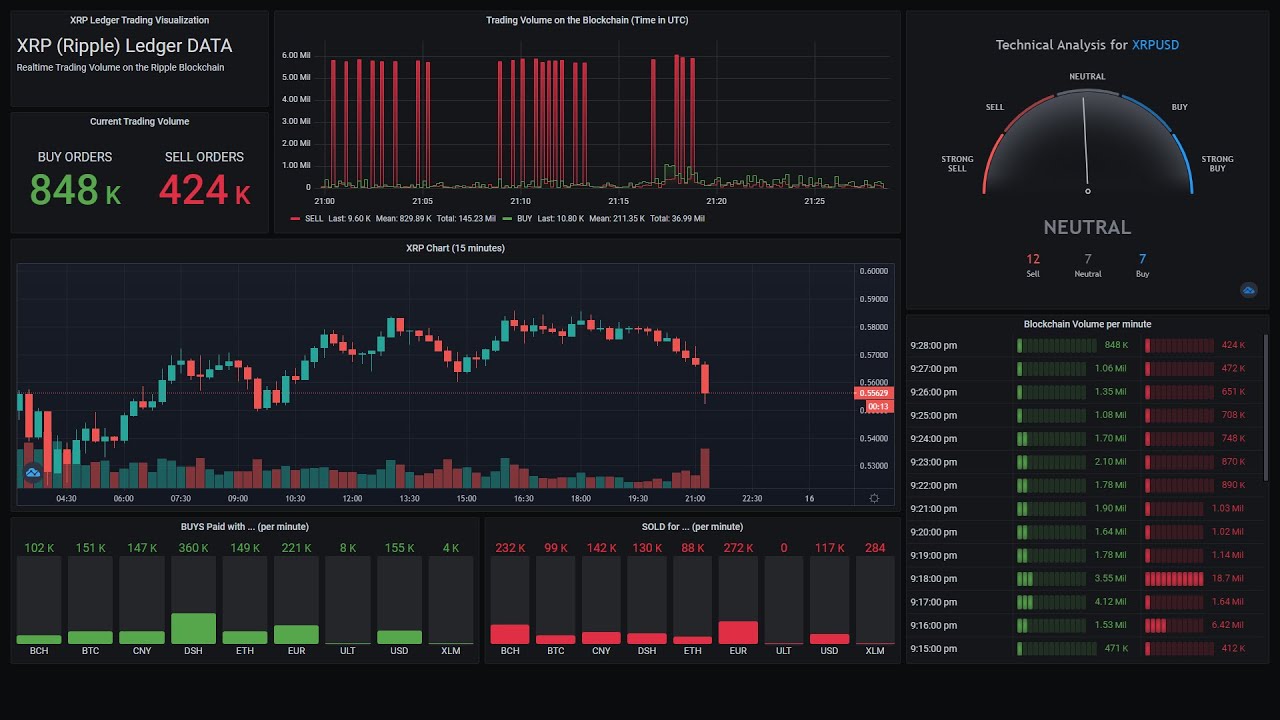Click the 21:10 time axis label

[x=520, y=201]
